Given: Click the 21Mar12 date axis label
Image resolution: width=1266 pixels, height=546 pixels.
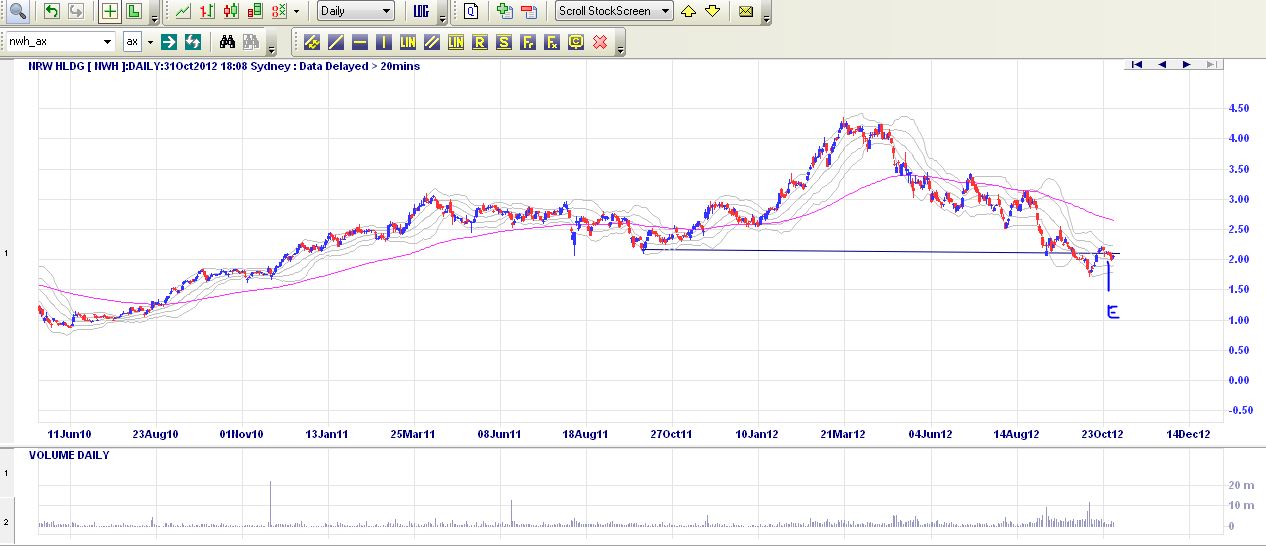Looking at the screenshot, I should coord(844,434).
